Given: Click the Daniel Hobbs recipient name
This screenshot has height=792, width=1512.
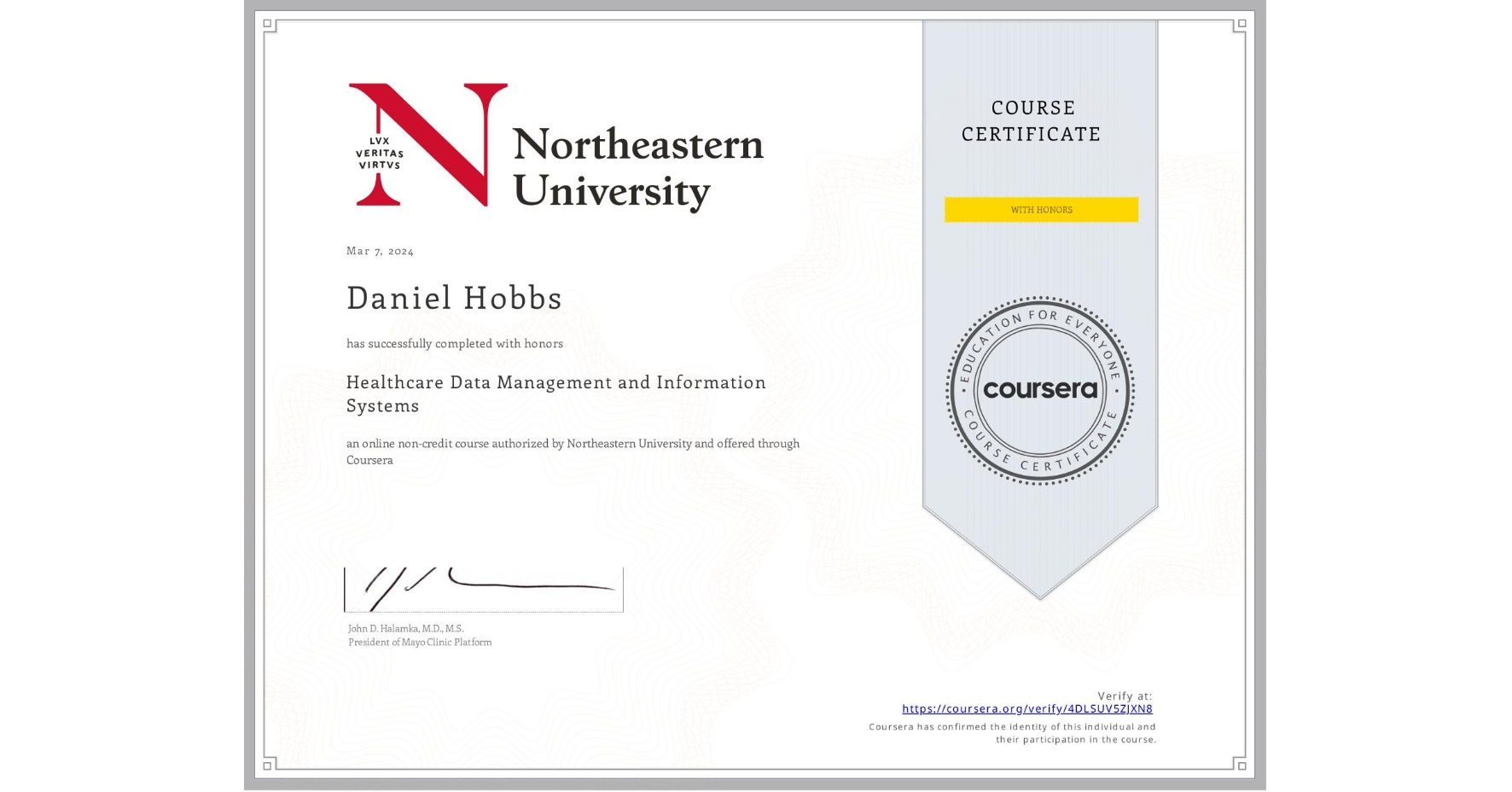Looking at the screenshot, I should tap(454, 298).
